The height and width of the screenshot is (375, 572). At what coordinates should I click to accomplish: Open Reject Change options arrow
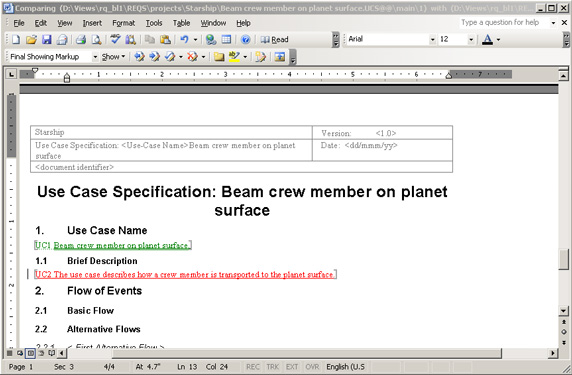(x=203, y=57)
